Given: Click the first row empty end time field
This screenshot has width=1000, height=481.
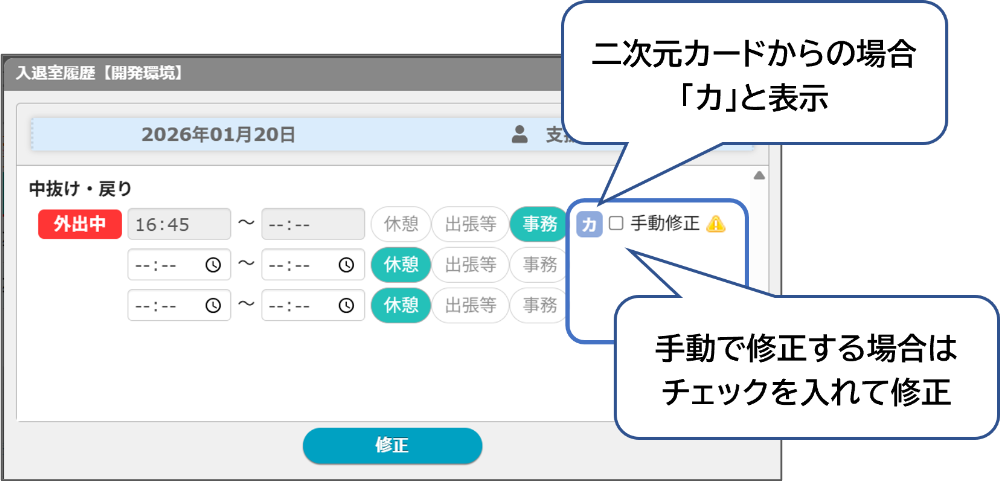Looking at the screenshot, I should [313, 224].
